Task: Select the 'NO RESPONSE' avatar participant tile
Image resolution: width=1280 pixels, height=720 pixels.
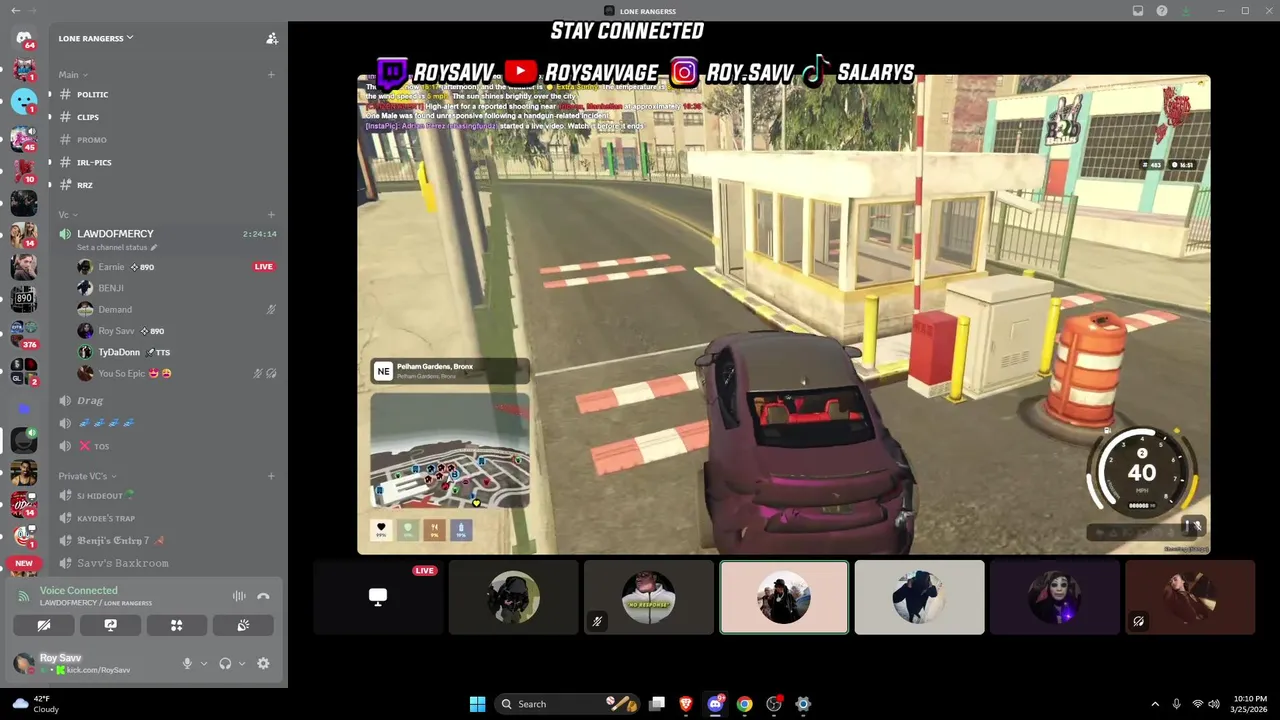Action: tap(649, 597)
